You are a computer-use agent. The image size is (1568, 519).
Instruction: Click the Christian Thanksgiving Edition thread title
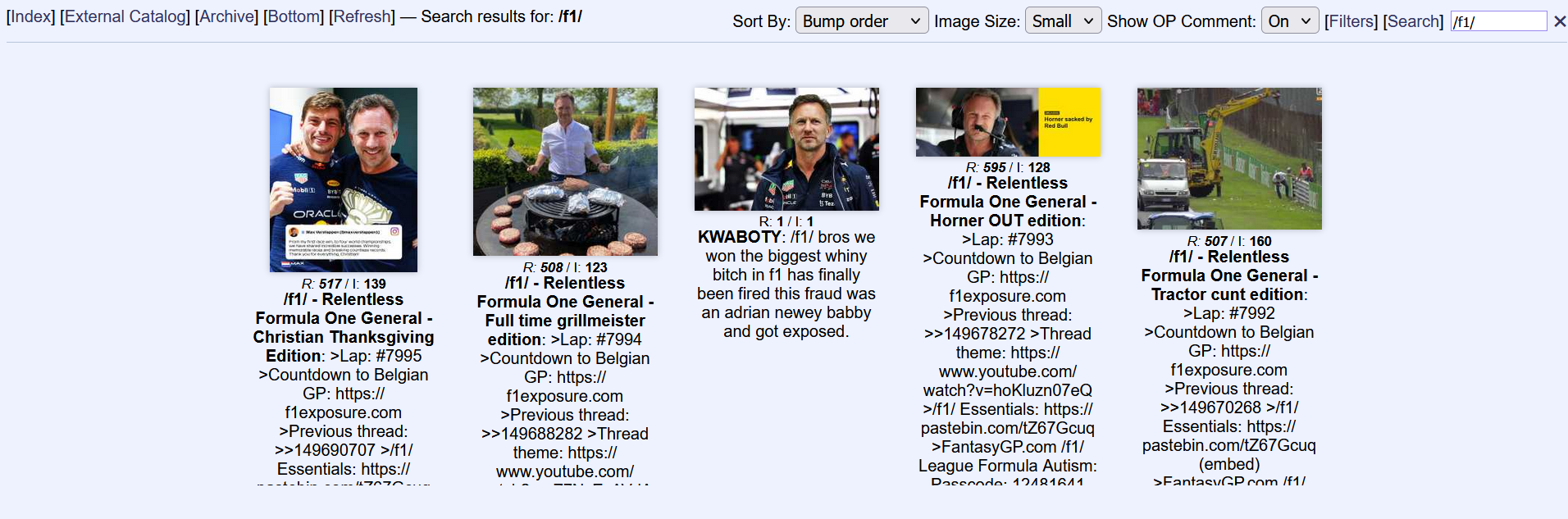pos(344,327)
